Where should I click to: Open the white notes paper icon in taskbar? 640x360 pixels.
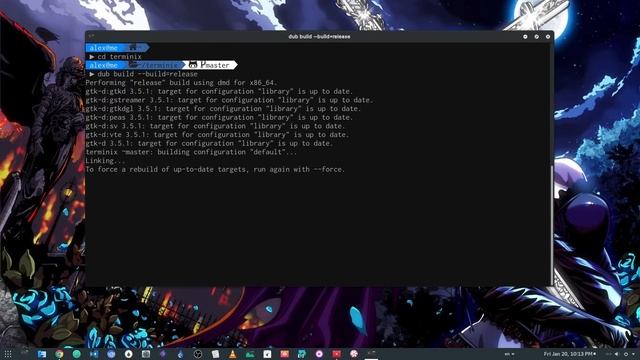pyautogui.click(x=216, y=354)
